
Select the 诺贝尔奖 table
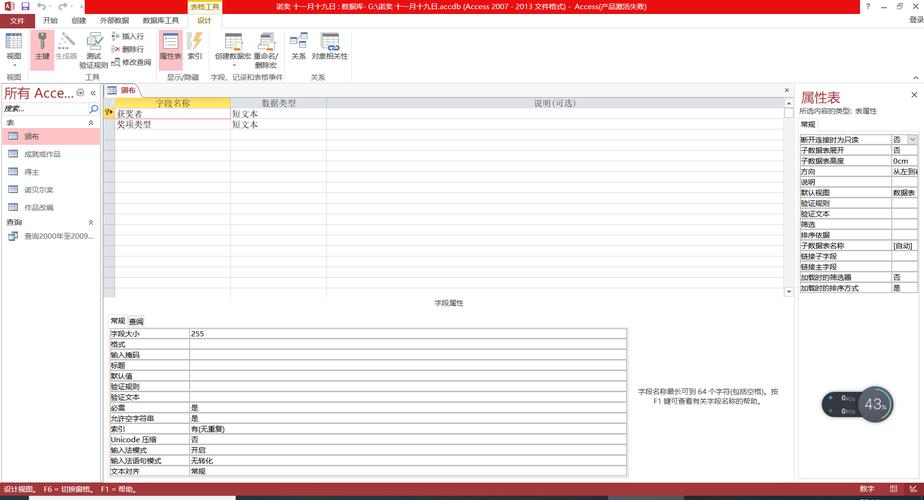51,190
